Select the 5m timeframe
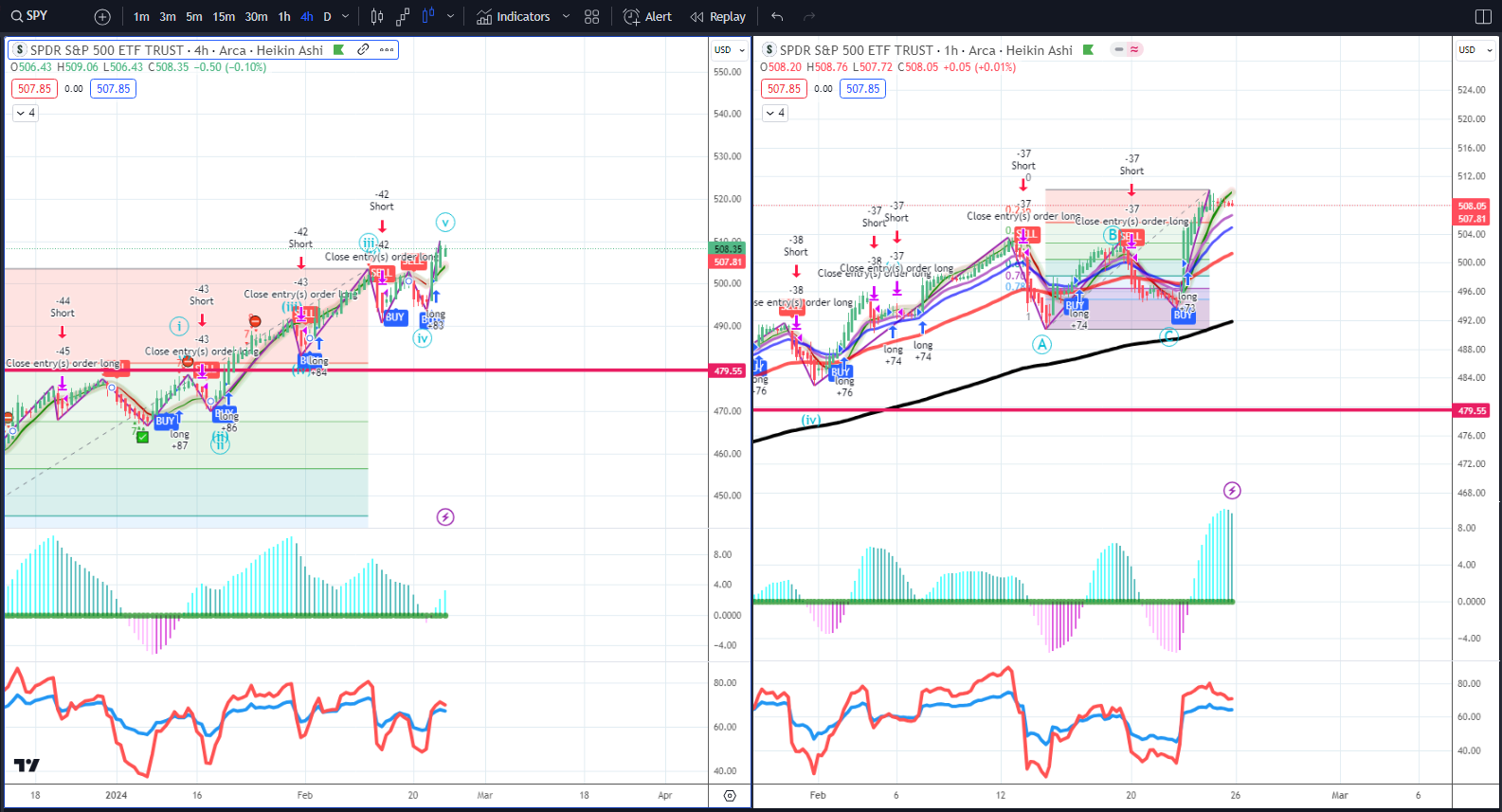This screenshot has width=1502, height=812. [194, 17]
